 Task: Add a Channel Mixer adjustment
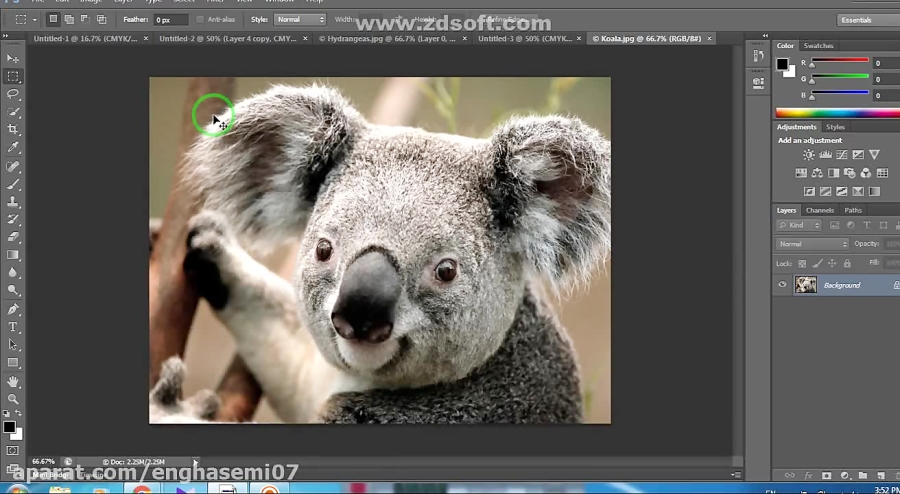click(x=866, y=173)
